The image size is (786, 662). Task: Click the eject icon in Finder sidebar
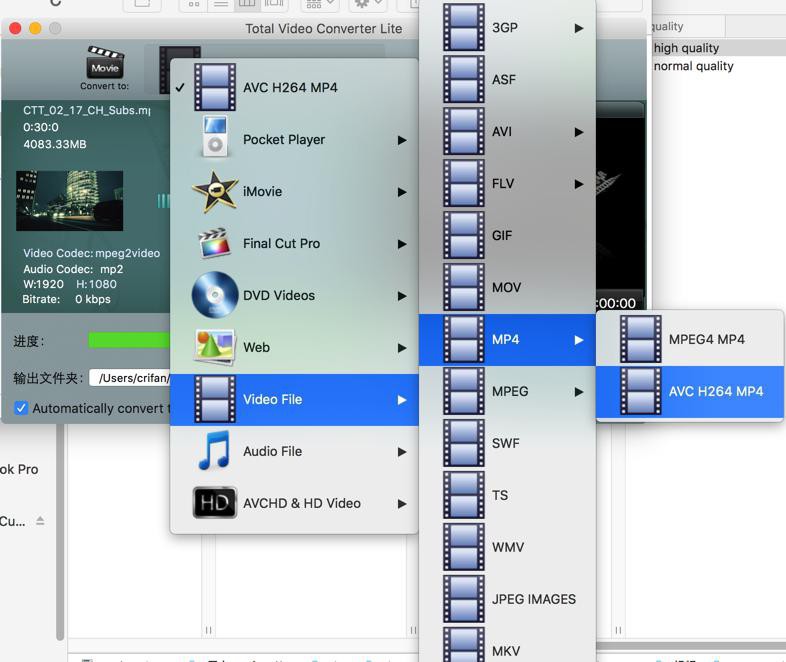coord(40,521)
